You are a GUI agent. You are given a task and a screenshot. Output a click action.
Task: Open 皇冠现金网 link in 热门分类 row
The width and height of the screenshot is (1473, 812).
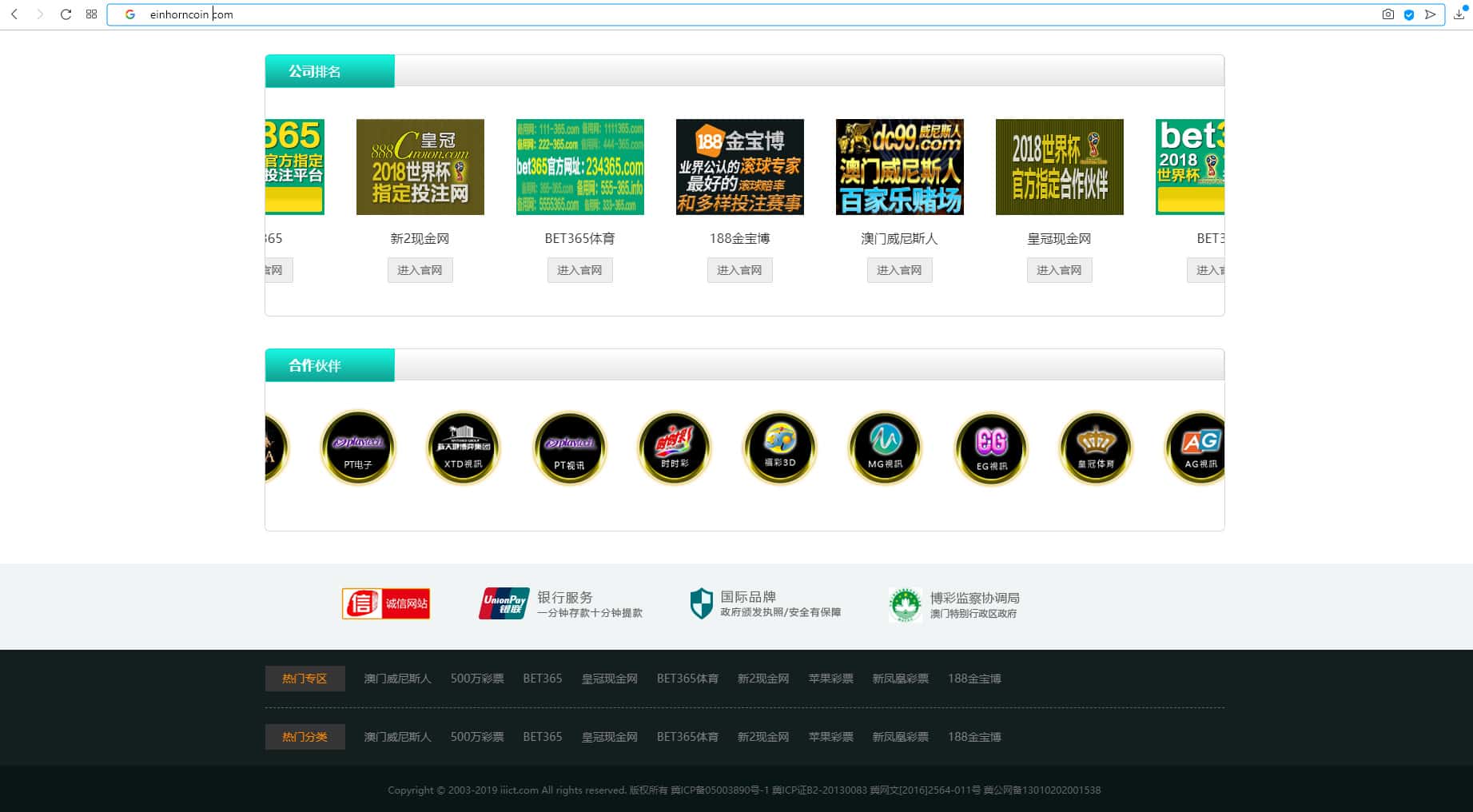610,737
